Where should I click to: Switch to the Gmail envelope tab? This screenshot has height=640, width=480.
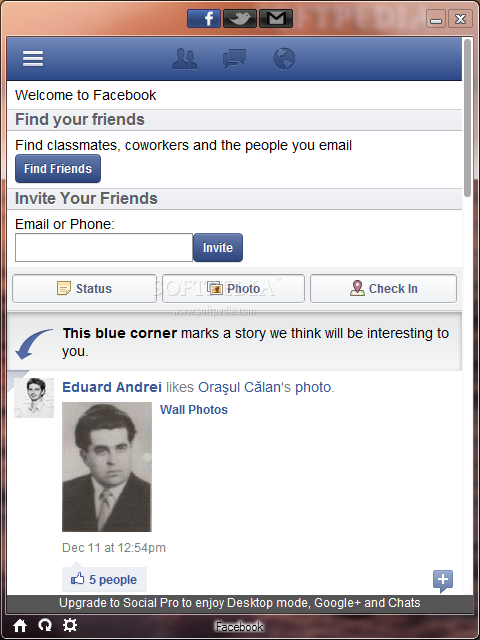pos(276,18)
